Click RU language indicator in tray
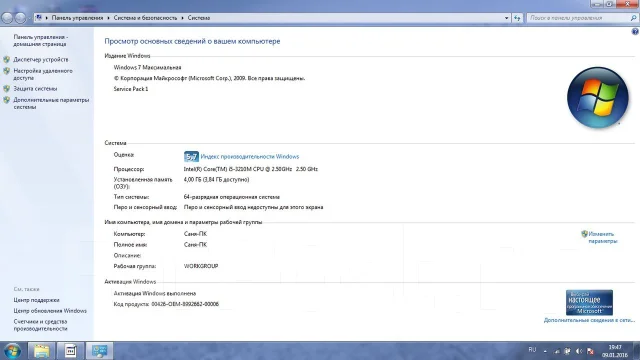640x360 pixels. (532, 350)
